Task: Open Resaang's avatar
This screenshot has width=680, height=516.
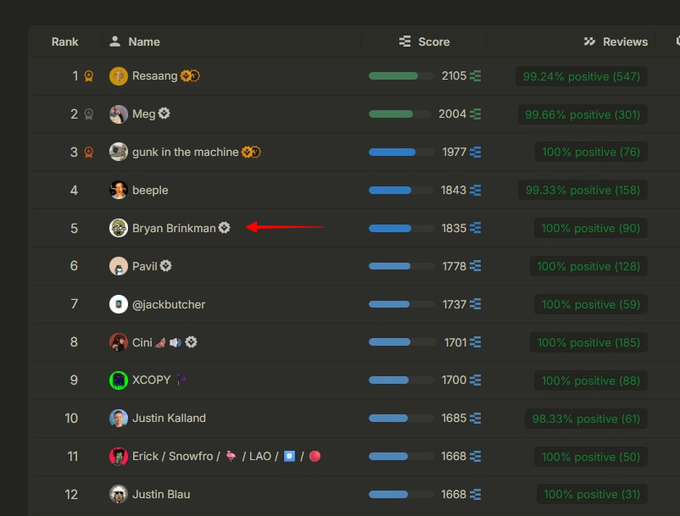Action: [x=118, y=76]
